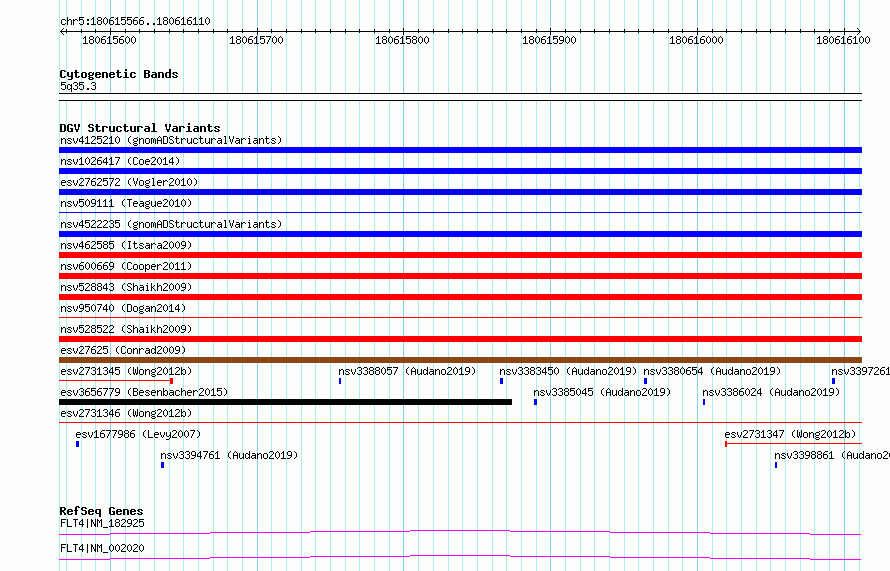The image size is (890, 571).
Task: Select the blue bar for nsv1026417
Action: [x=460, y=171]
